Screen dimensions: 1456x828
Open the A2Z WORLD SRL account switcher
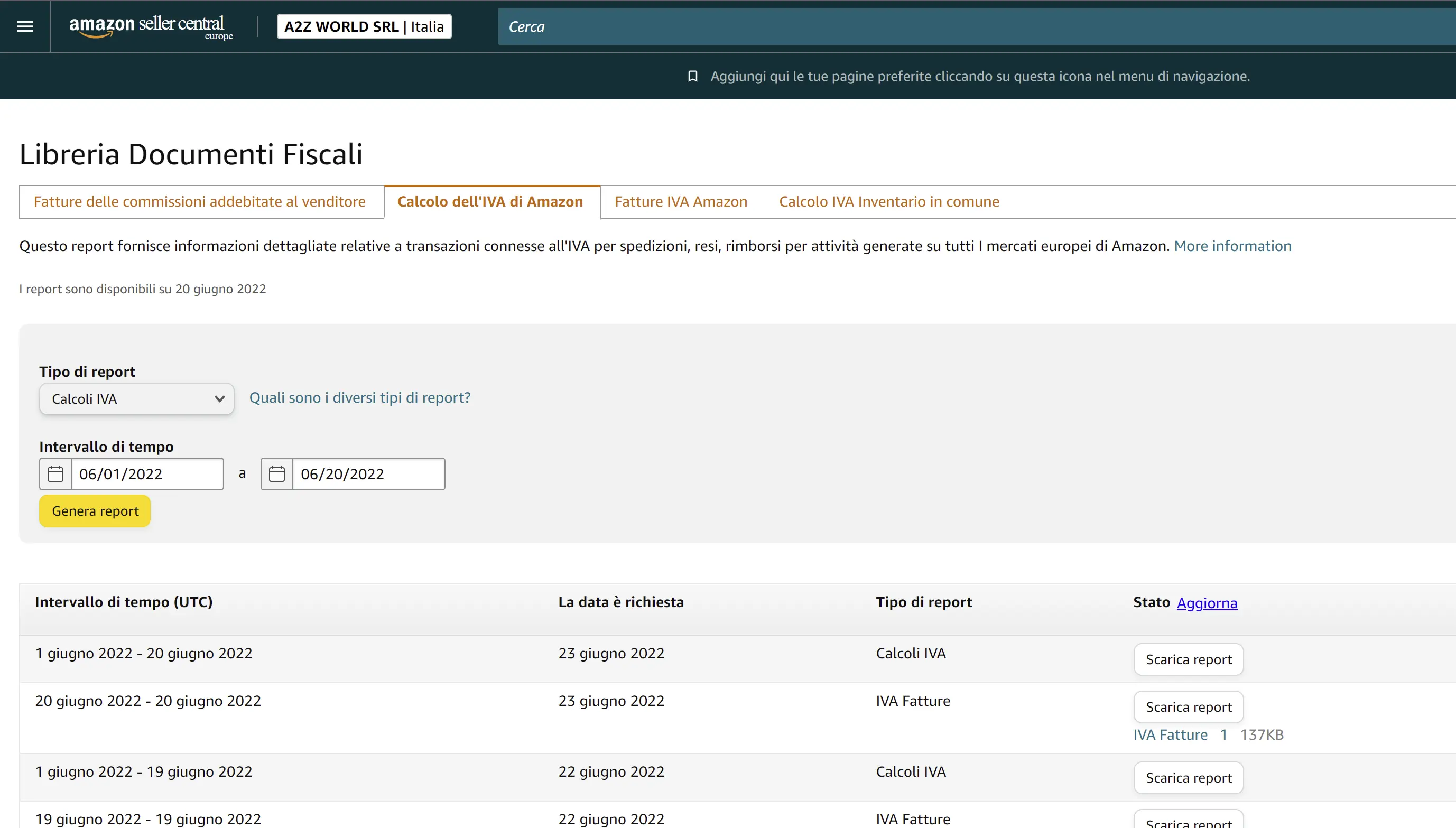click(364, 26)
